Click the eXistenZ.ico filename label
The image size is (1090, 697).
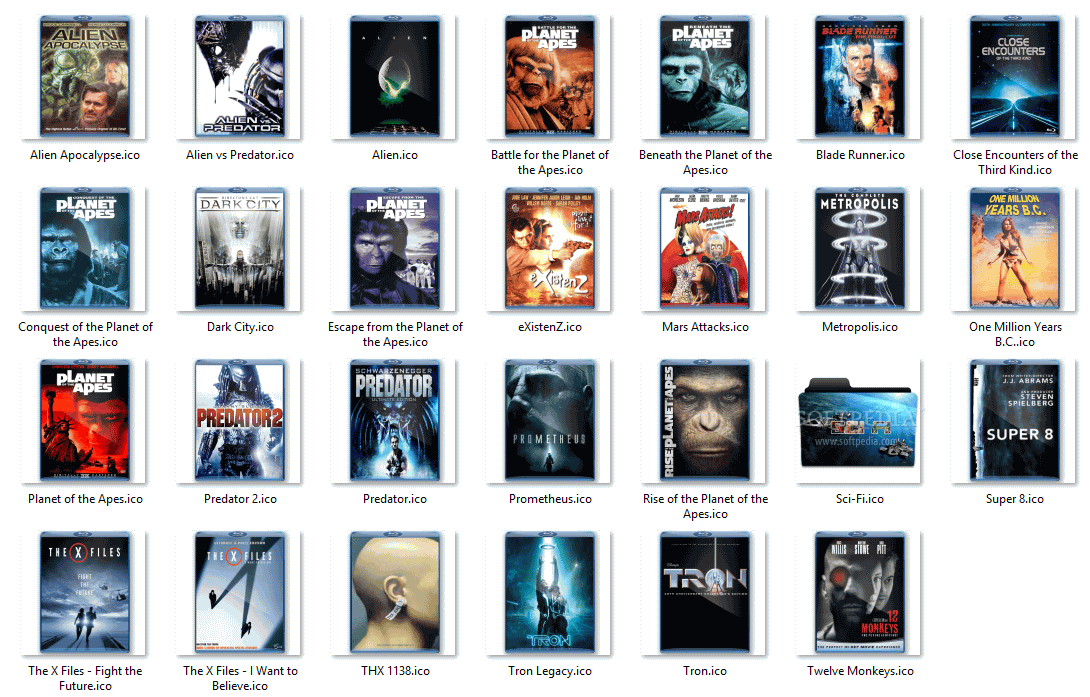(550, 327)
